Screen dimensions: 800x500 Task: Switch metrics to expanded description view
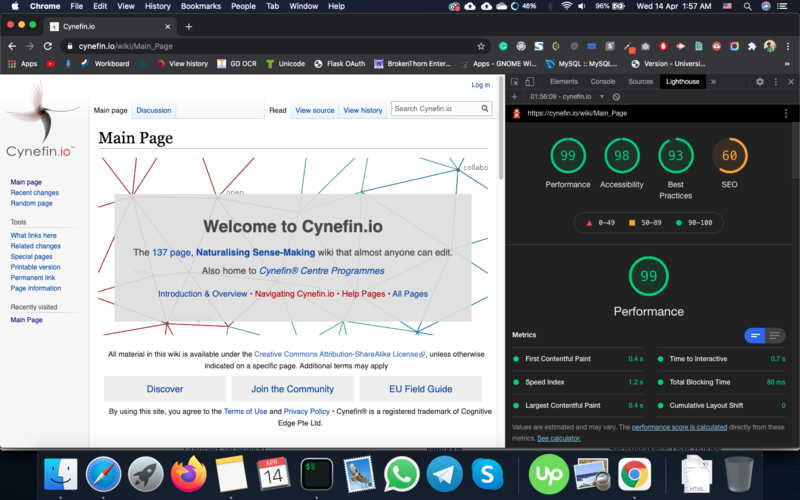tap(776, 335)
